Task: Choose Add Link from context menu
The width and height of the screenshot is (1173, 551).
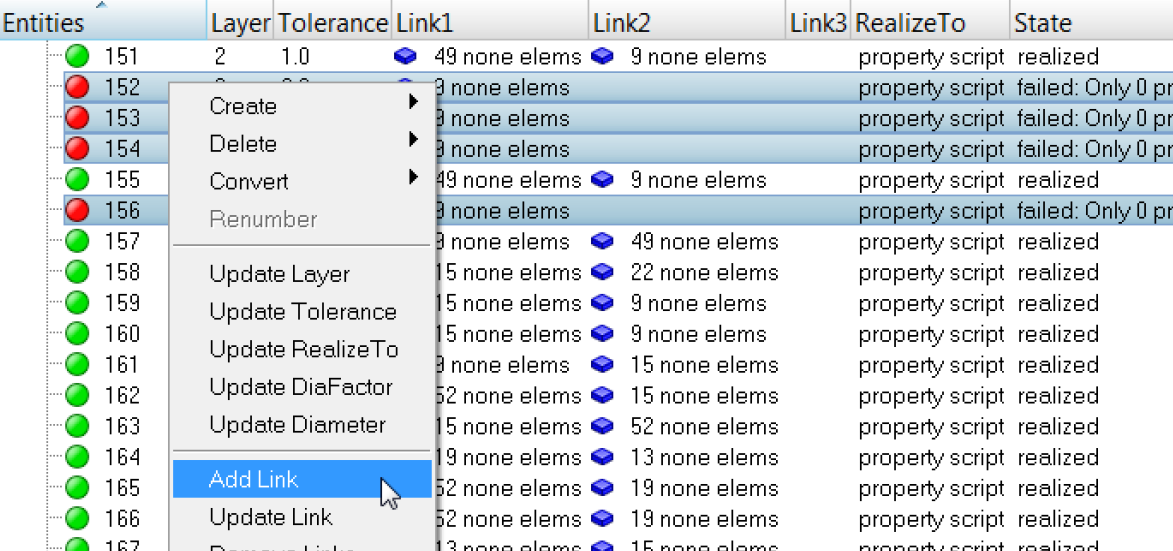Action: click(x=254, y=479)
